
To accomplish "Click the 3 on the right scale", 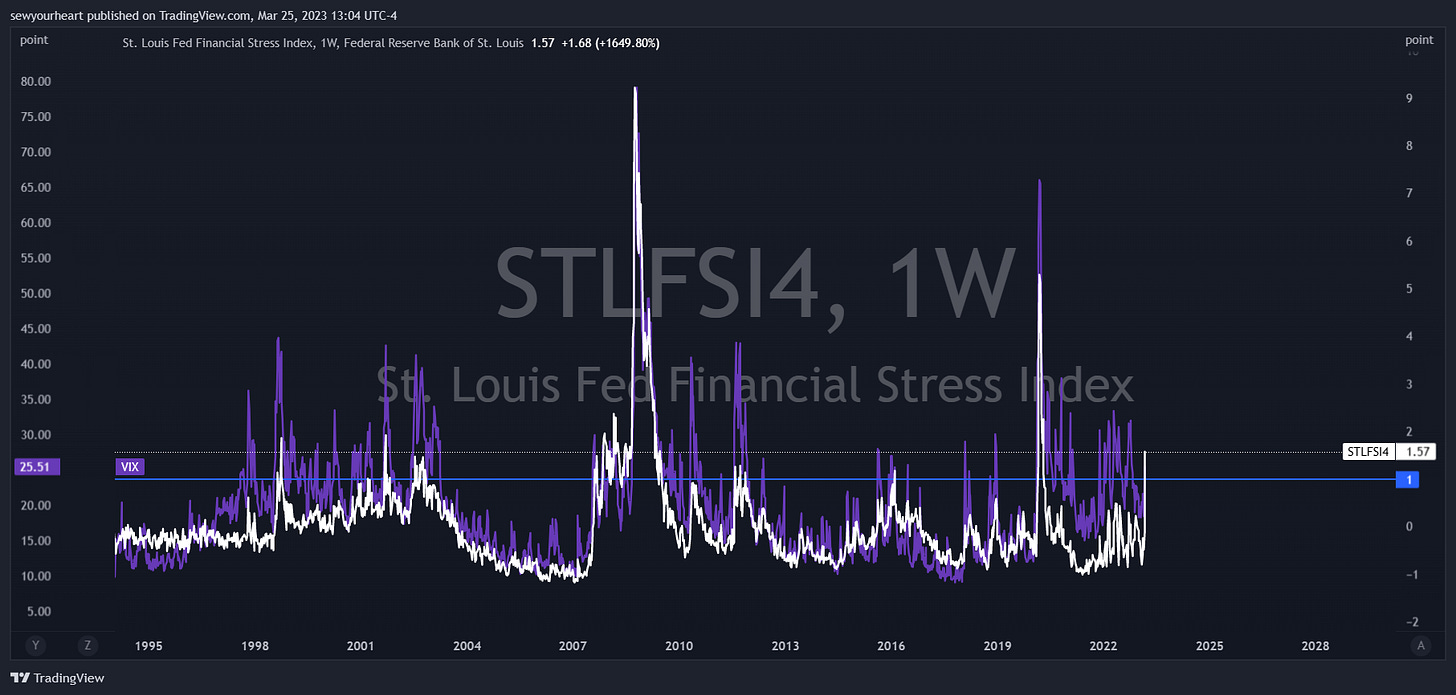I will tap(1408, 384).
